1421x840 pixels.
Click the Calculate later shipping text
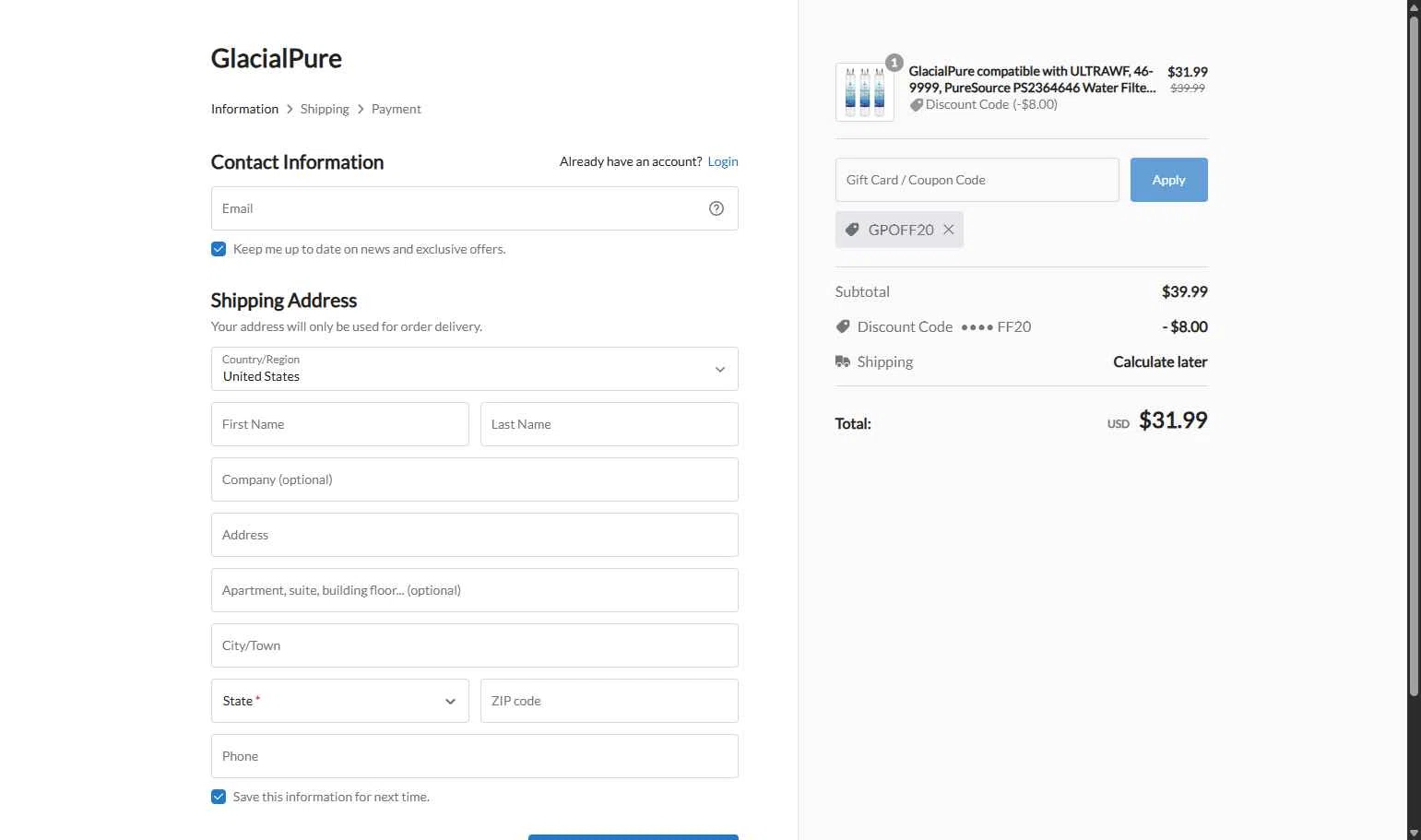coord(1160,361)
